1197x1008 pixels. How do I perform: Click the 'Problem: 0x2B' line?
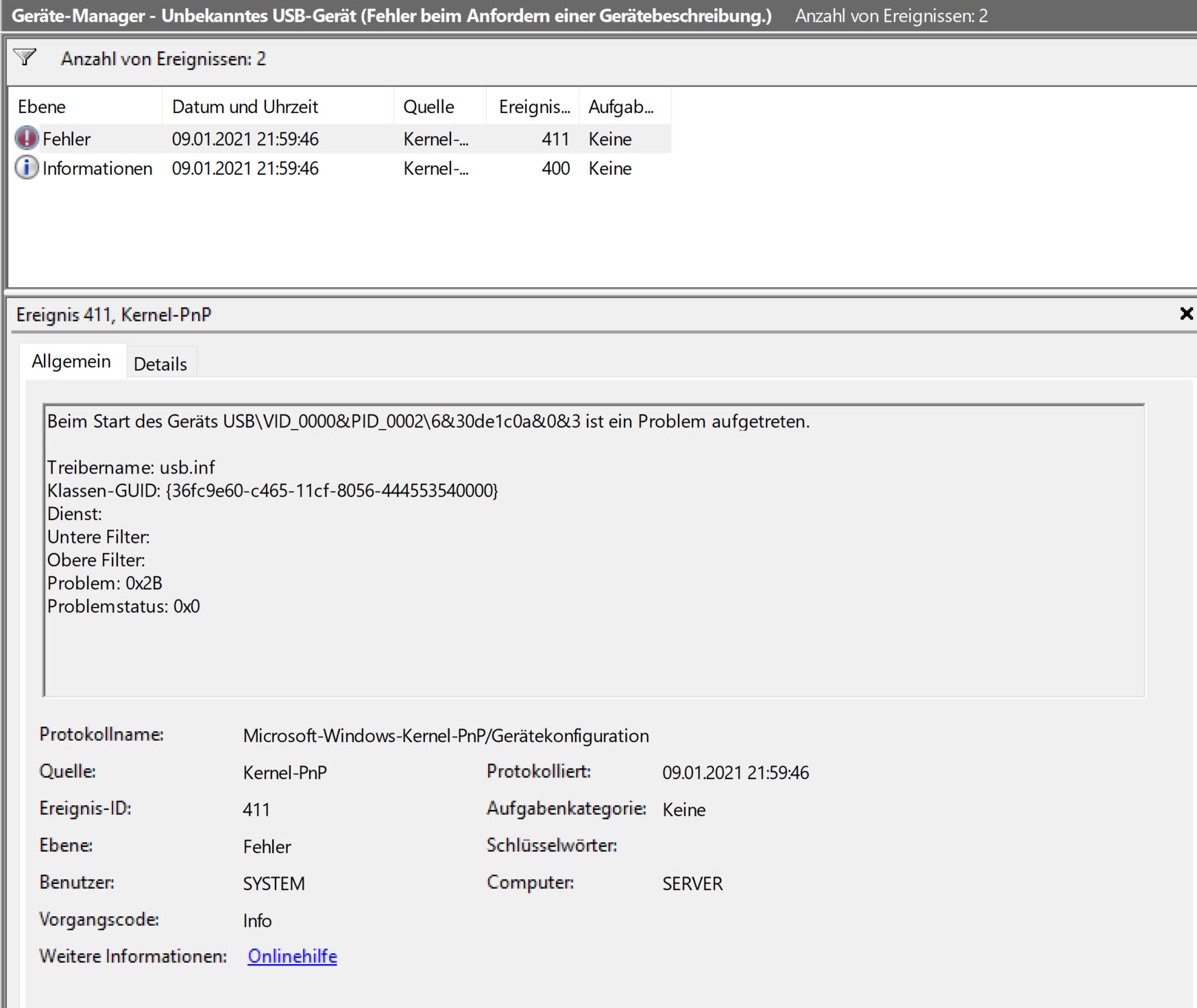[x=105, y=583]
